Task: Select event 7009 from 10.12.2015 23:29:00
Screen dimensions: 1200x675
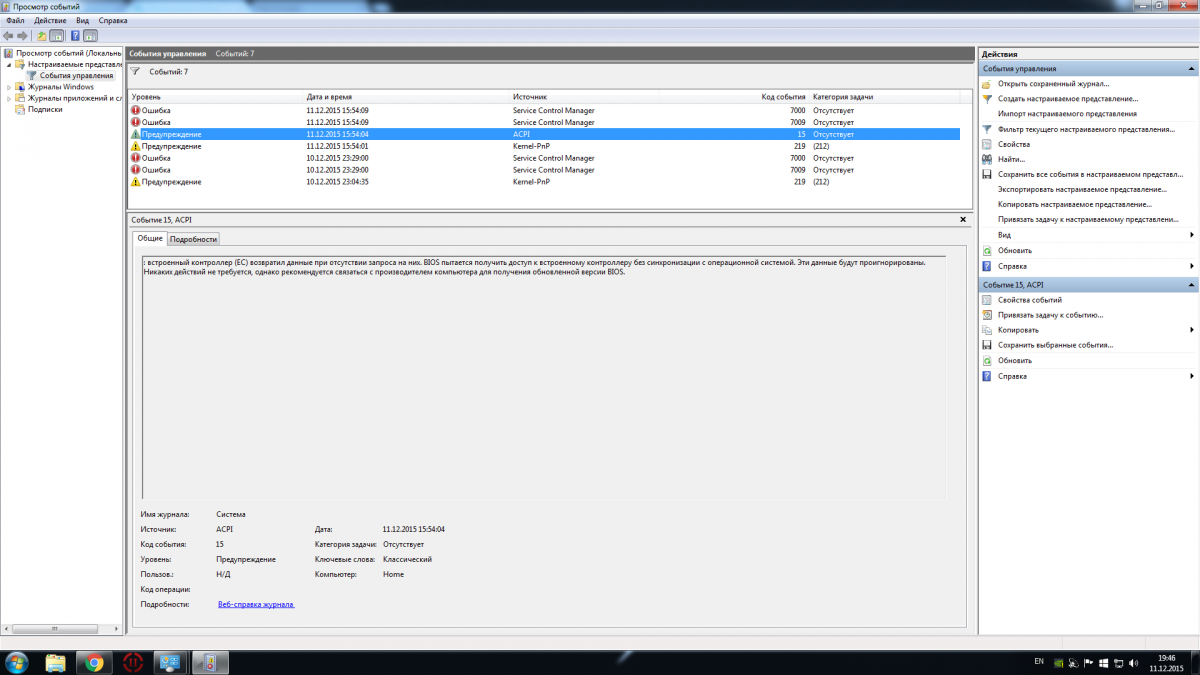Action: click(544, 170)
